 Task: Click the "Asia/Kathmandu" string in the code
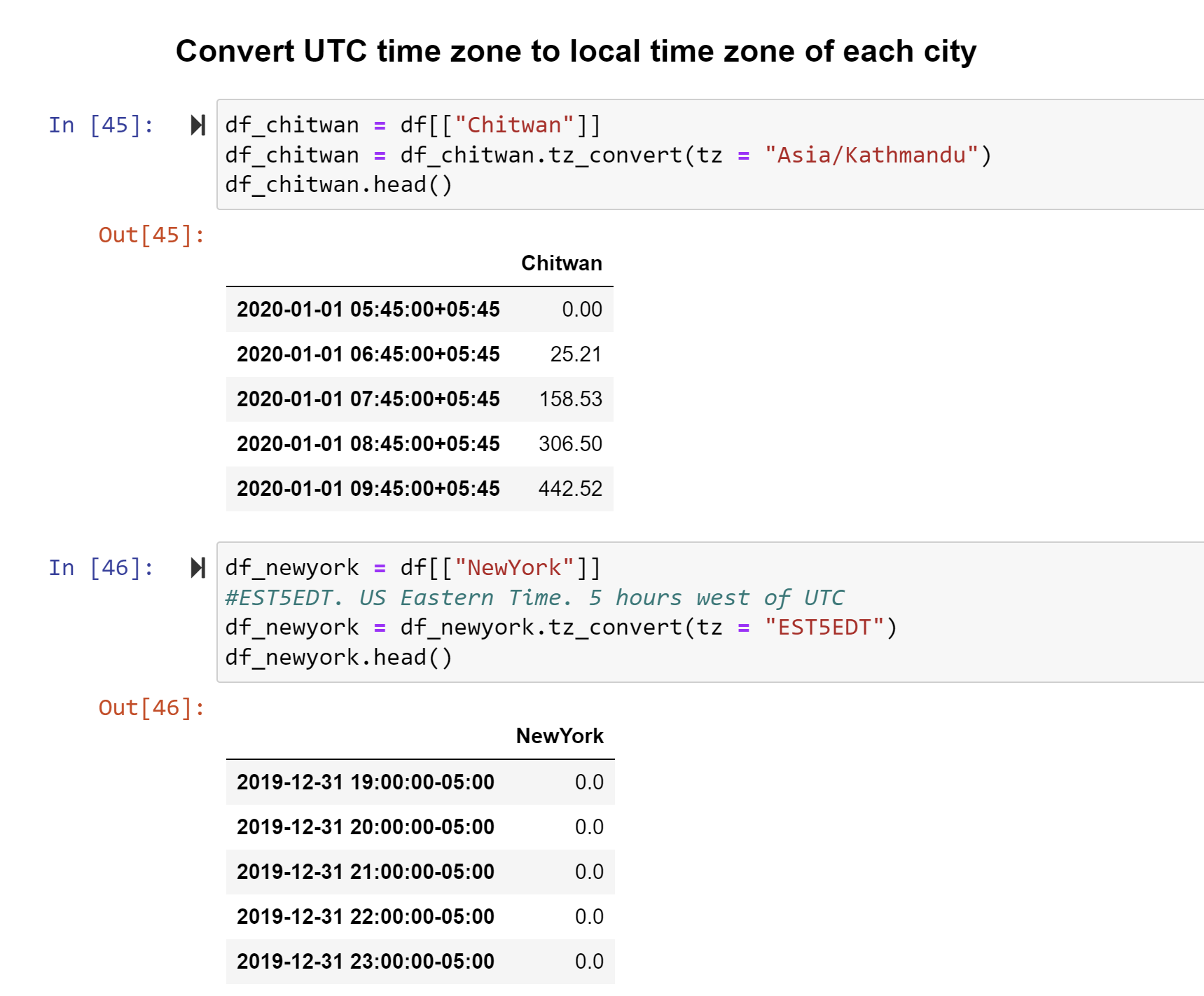tap(871, 155)
